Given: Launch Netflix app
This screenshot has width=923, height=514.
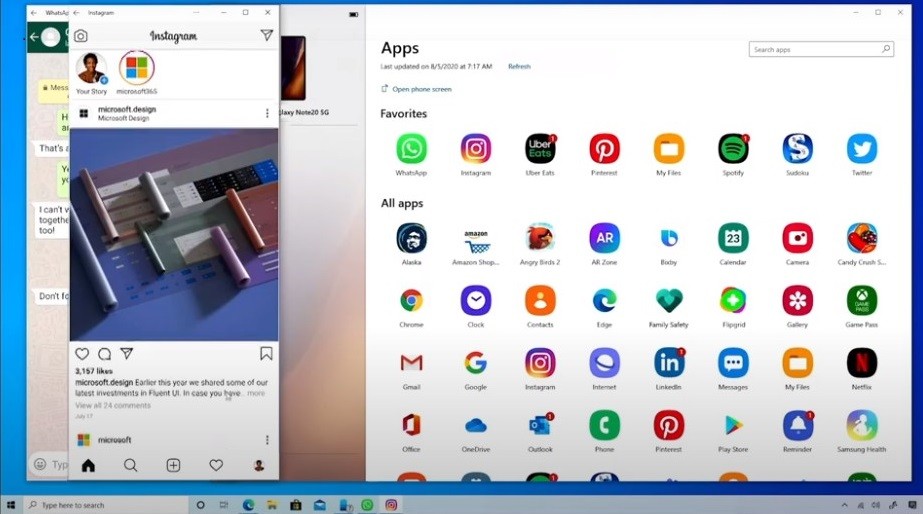Looking at the screenshot, I should (x=862, y=363).
